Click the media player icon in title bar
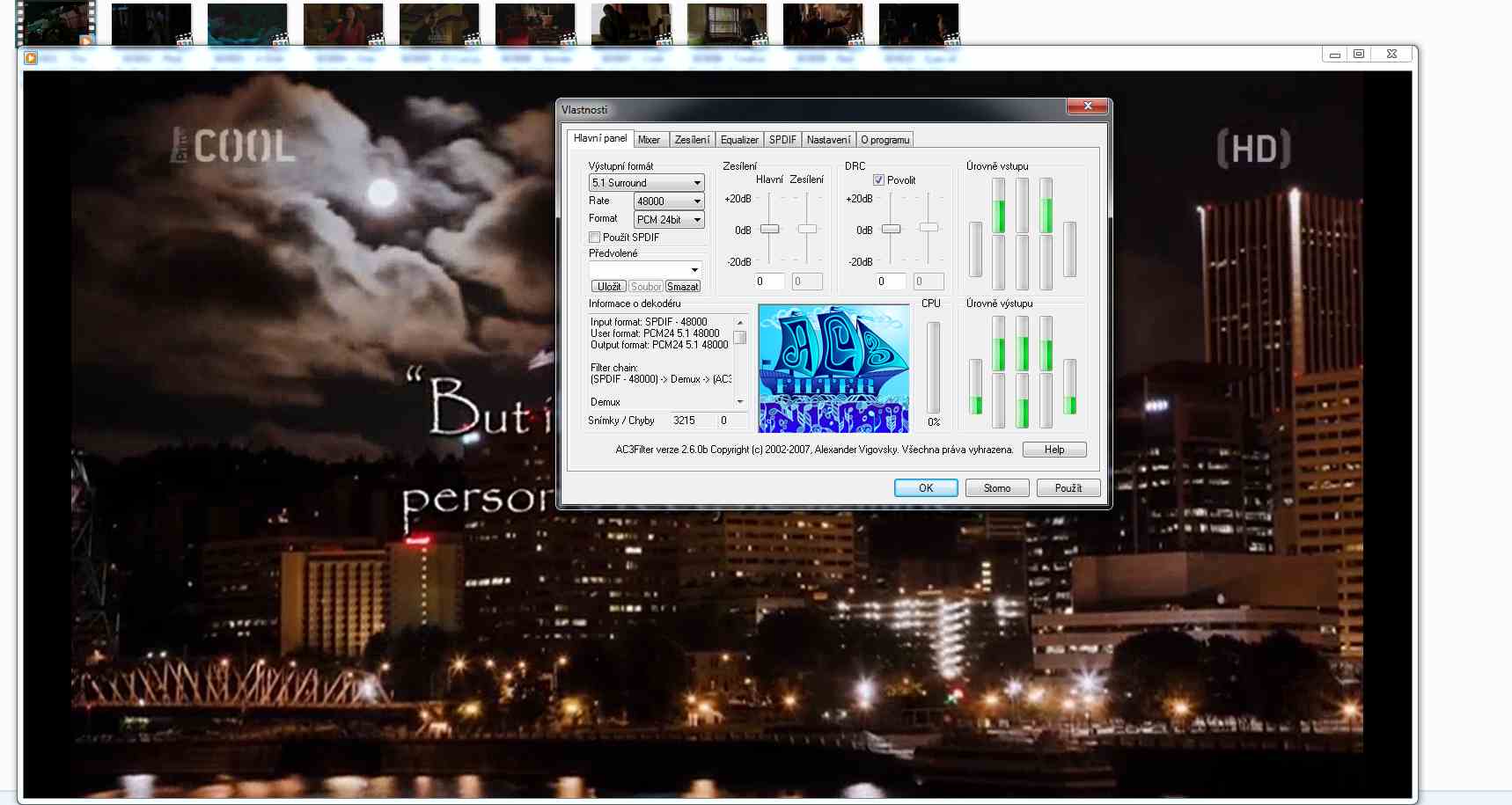 click(x=31, y=58)
